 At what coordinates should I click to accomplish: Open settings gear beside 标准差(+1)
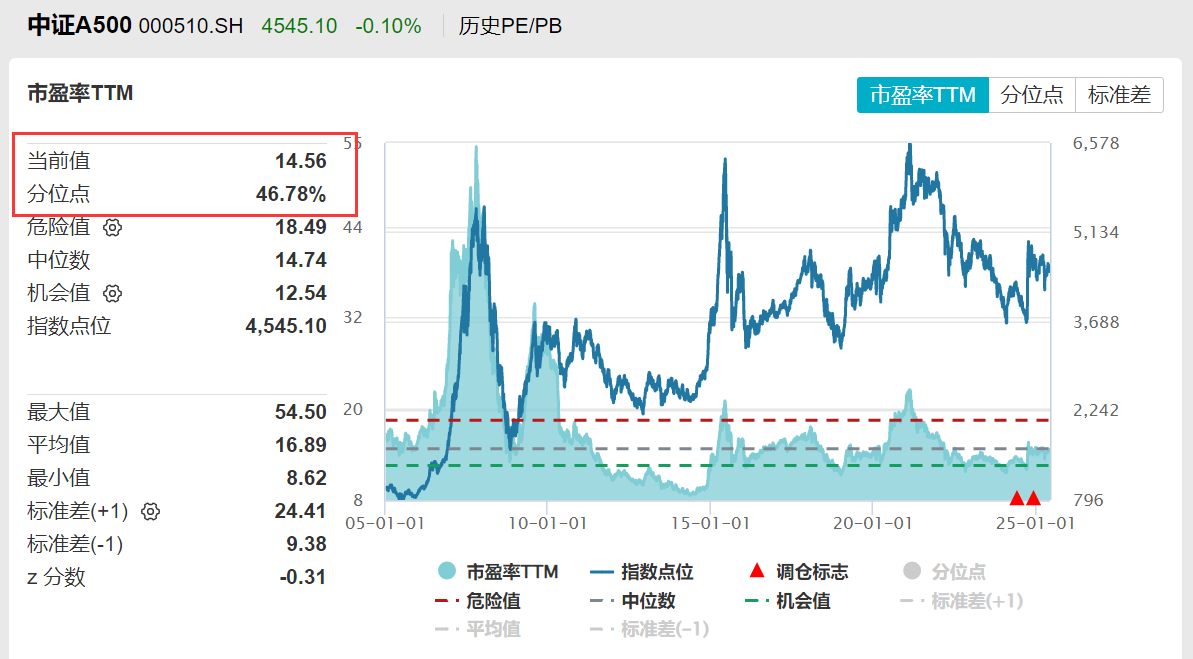coord(149,511)
